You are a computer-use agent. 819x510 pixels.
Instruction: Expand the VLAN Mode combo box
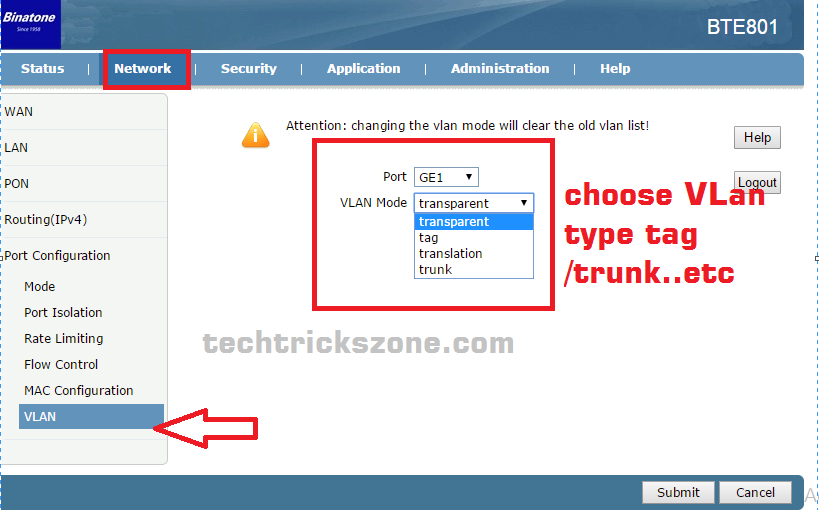tap(474, 203)
